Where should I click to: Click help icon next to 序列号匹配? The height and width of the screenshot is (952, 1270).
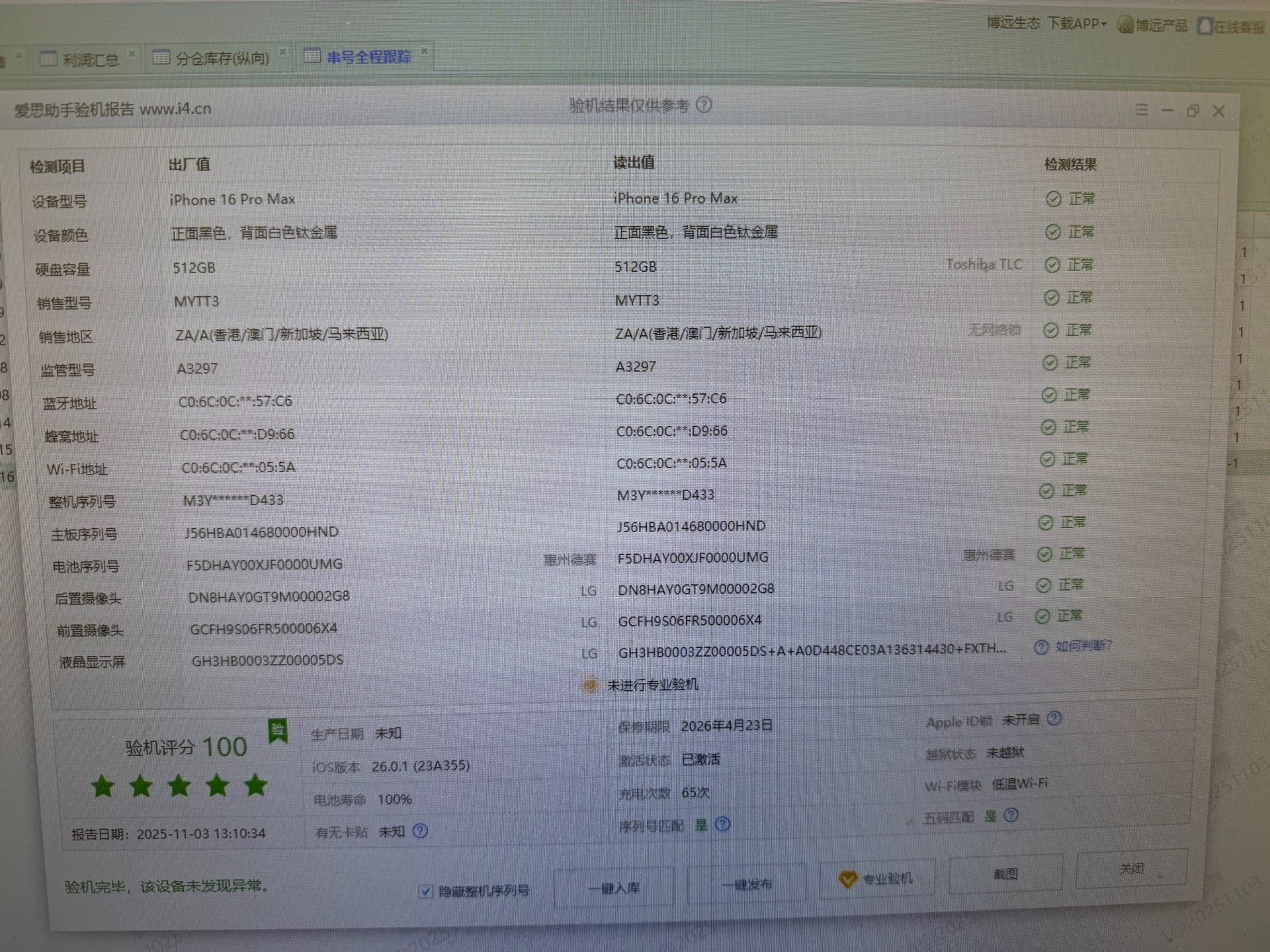coord(723,824)
